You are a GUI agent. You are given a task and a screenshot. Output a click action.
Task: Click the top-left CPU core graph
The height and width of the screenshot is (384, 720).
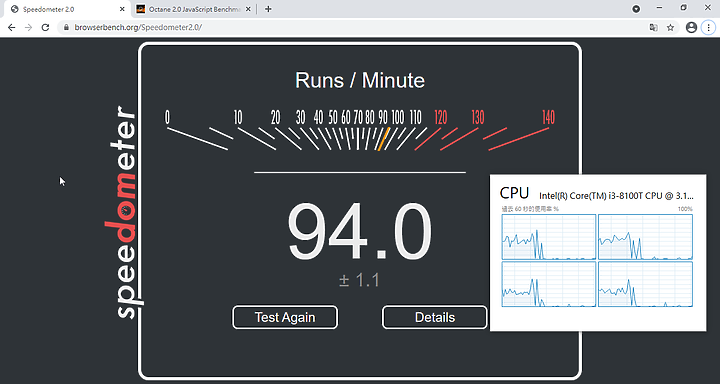[x=549, y=237]
